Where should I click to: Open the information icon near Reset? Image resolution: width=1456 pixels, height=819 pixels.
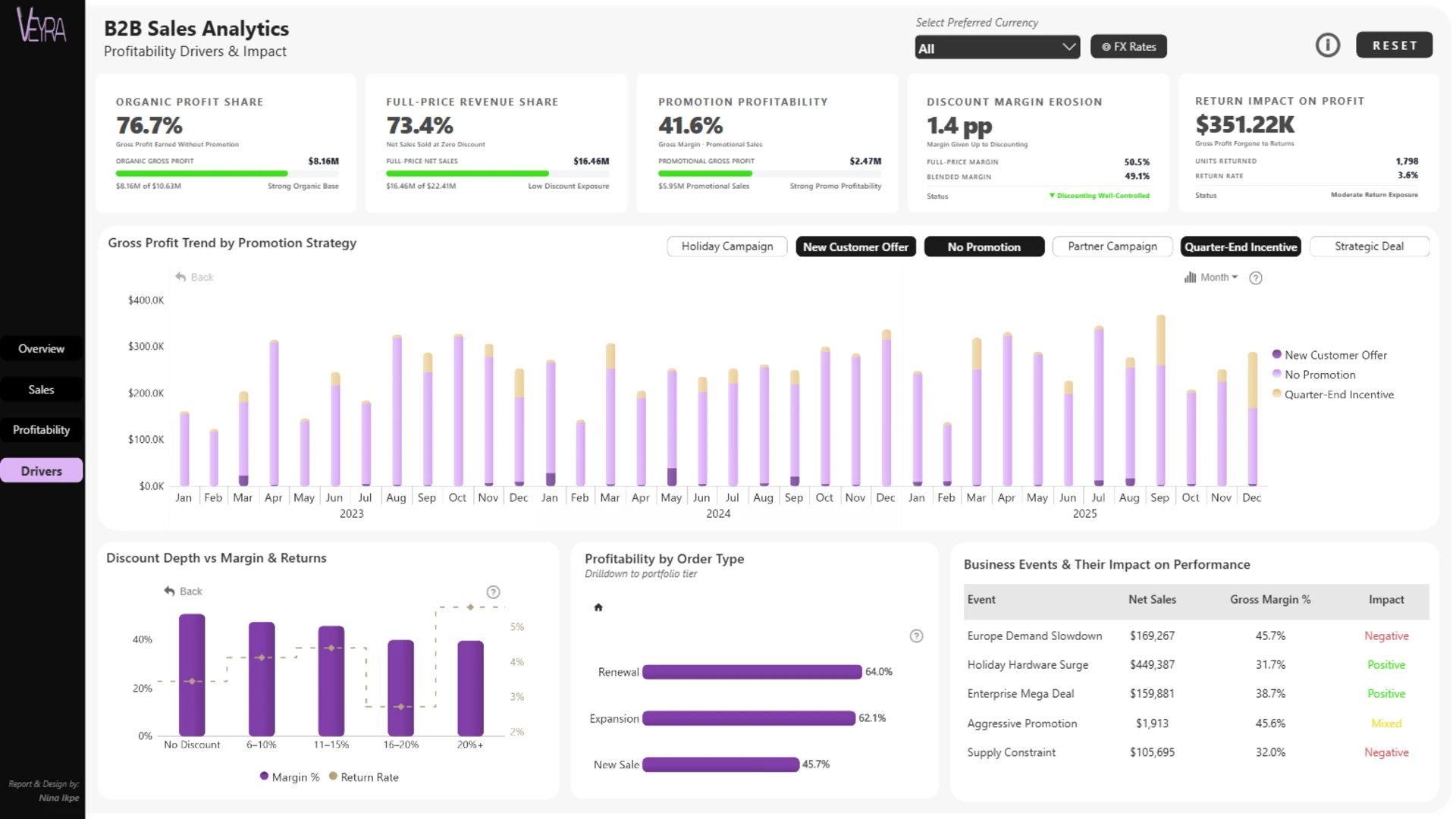click(1327, 45)
